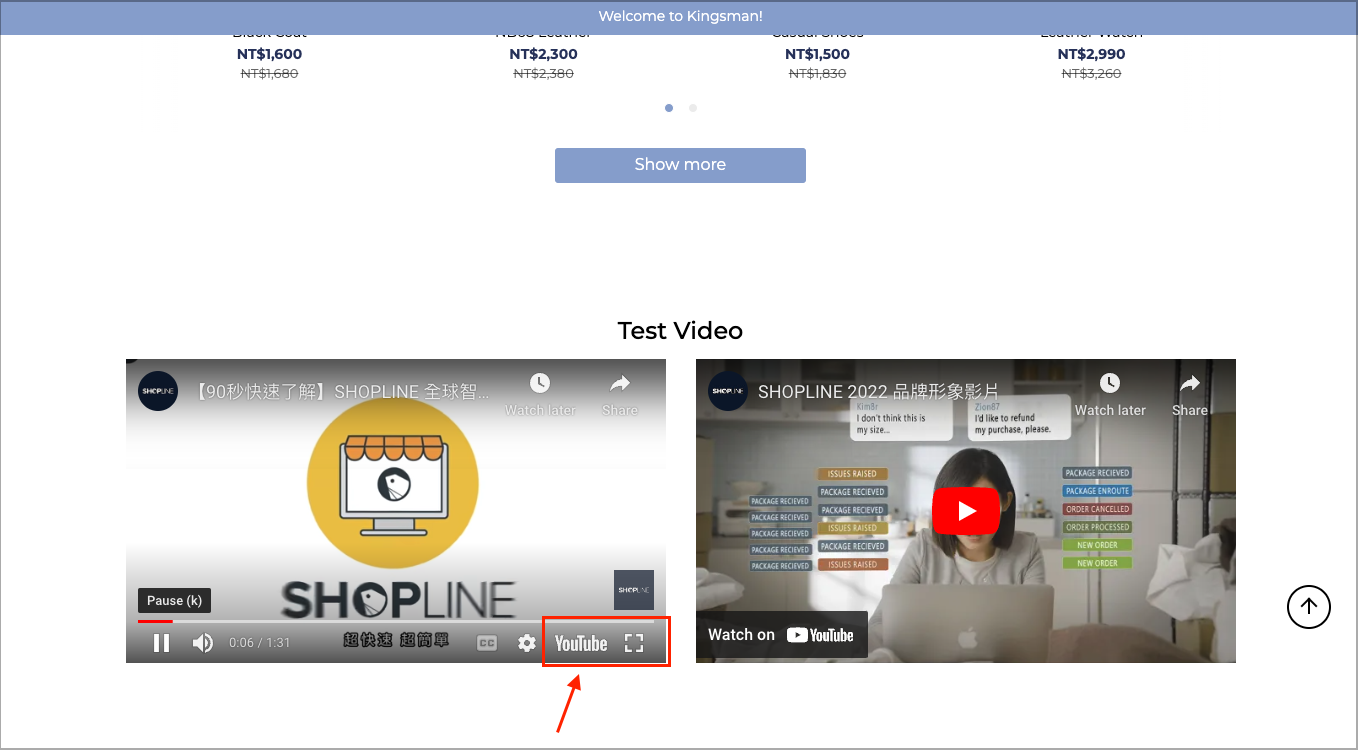Share the 90秒 SHOPLINE video
The height and width of the screenshot is (750, 1358).
pos(620,395)
